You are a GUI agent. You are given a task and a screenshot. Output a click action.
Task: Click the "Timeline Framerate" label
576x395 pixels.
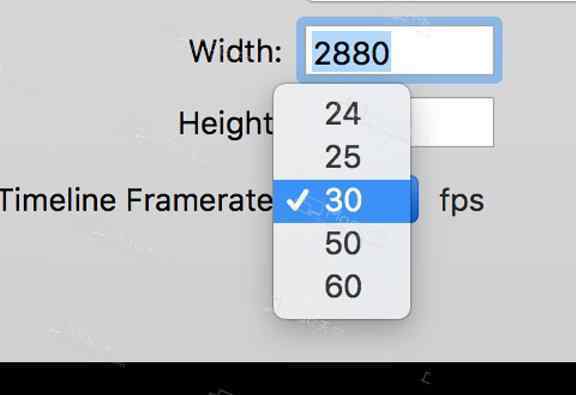click(136, 200)
